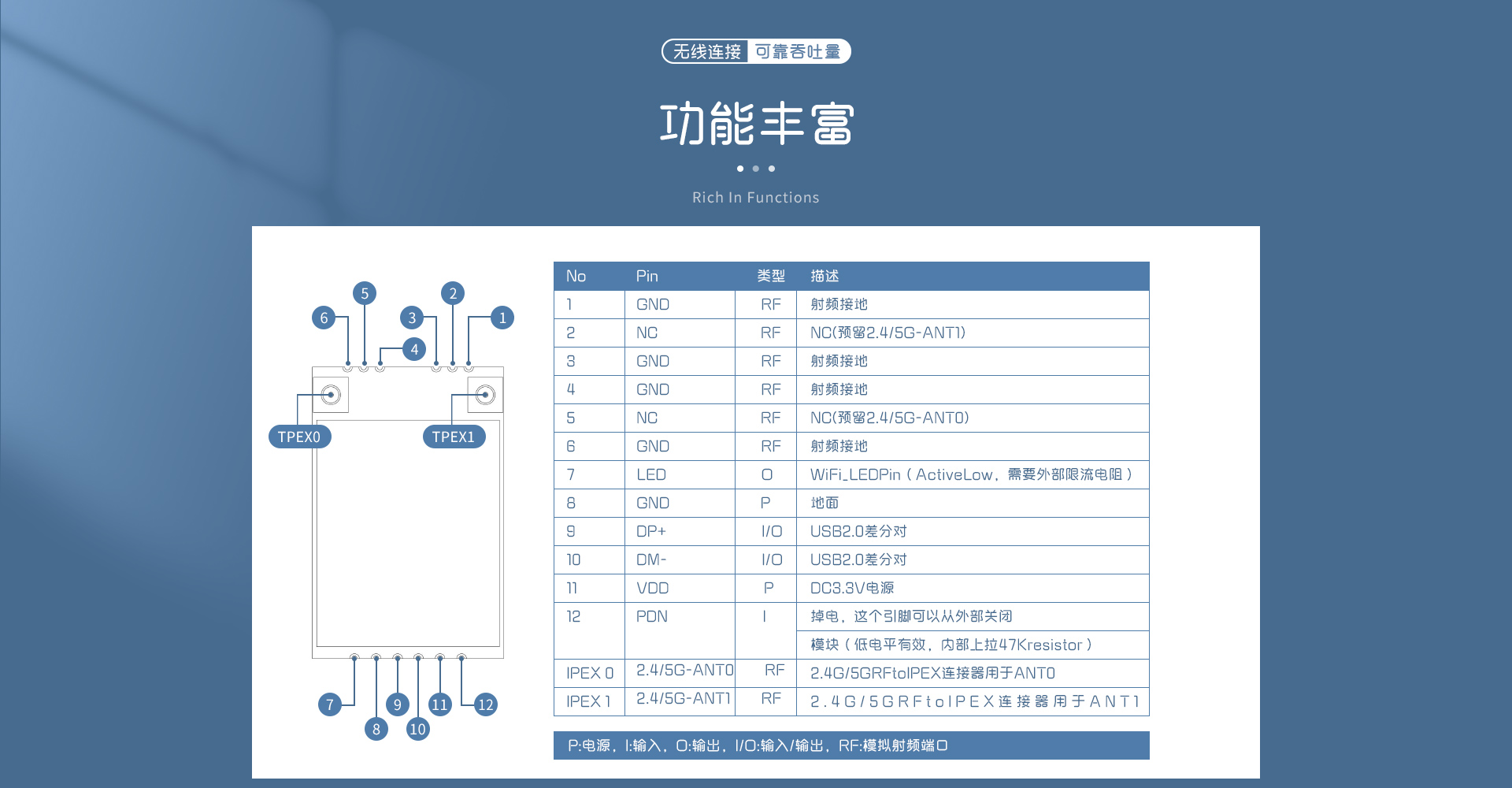The height and width of the screenshot is (788, 1512).
Task: Click the IPEX 0 row label
Action: click(x=589, y=674)
